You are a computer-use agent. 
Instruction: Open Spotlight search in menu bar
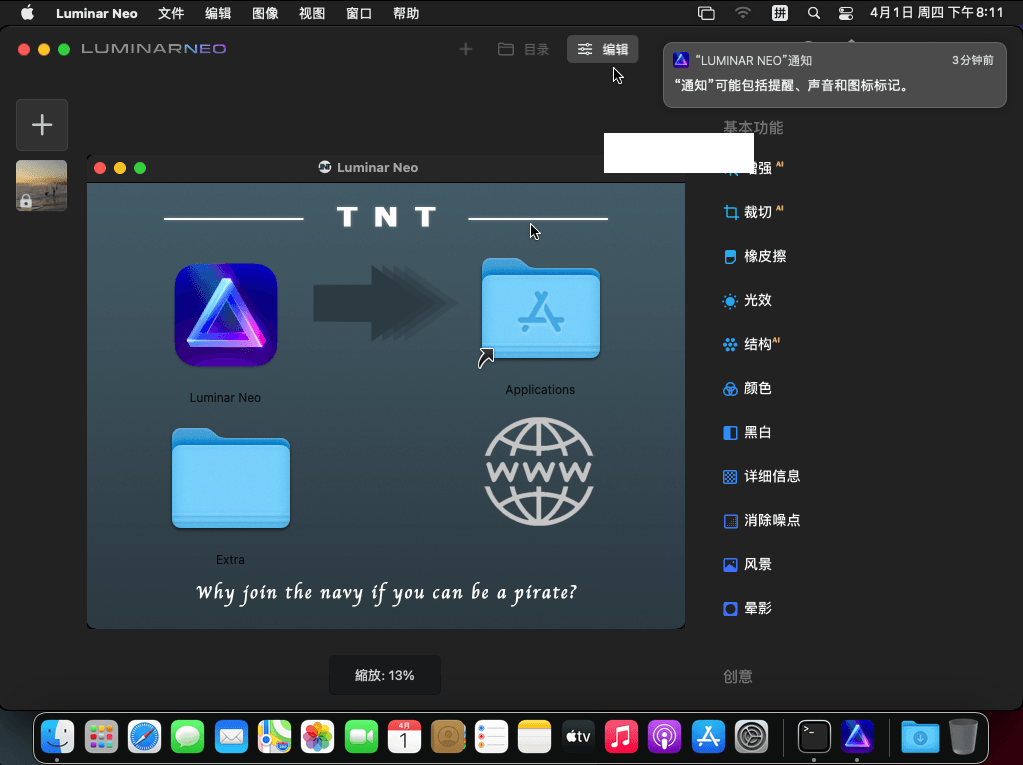(814, 13)
